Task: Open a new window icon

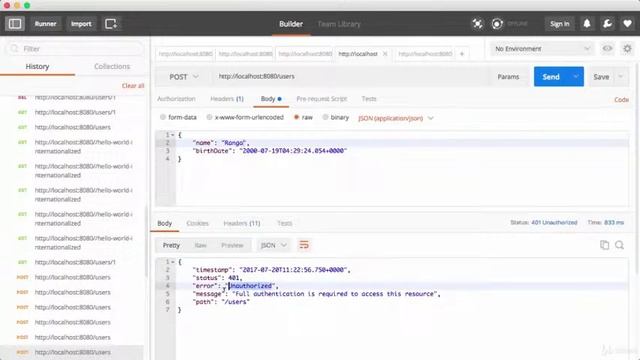Action: point(111,24)
